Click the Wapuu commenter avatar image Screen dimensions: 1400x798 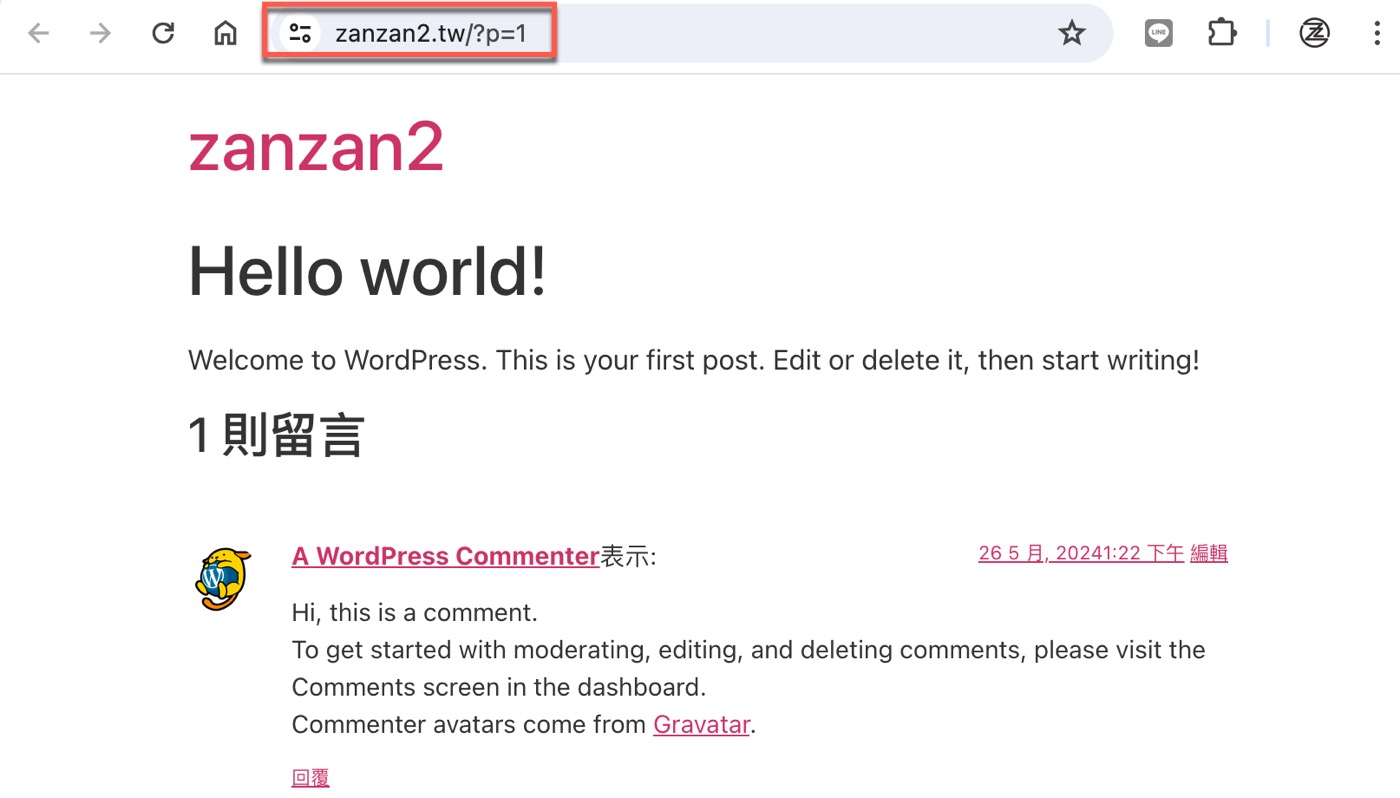click(x=221, y=578)
